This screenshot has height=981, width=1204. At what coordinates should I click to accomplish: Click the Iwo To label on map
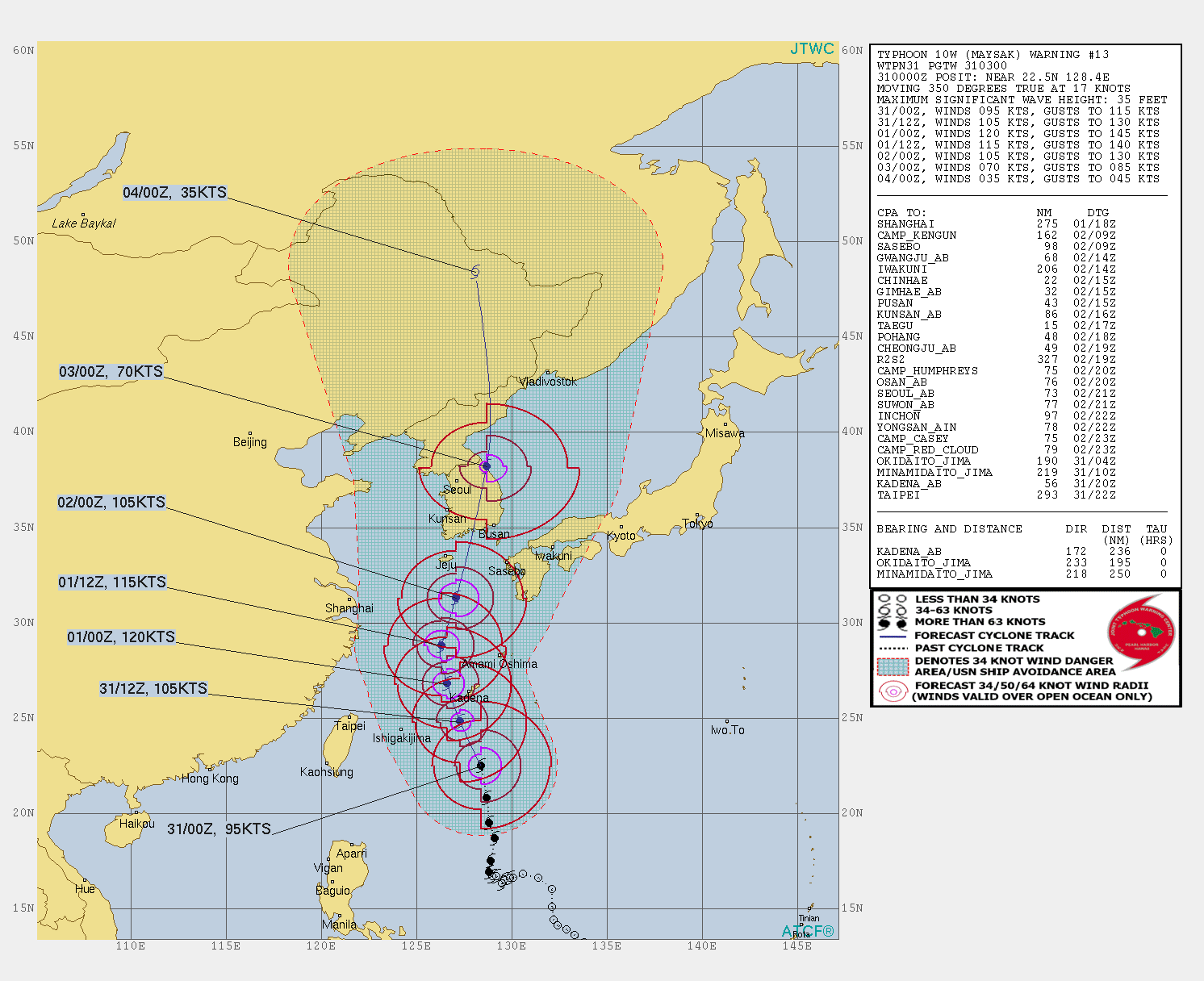tap(728, 730)
